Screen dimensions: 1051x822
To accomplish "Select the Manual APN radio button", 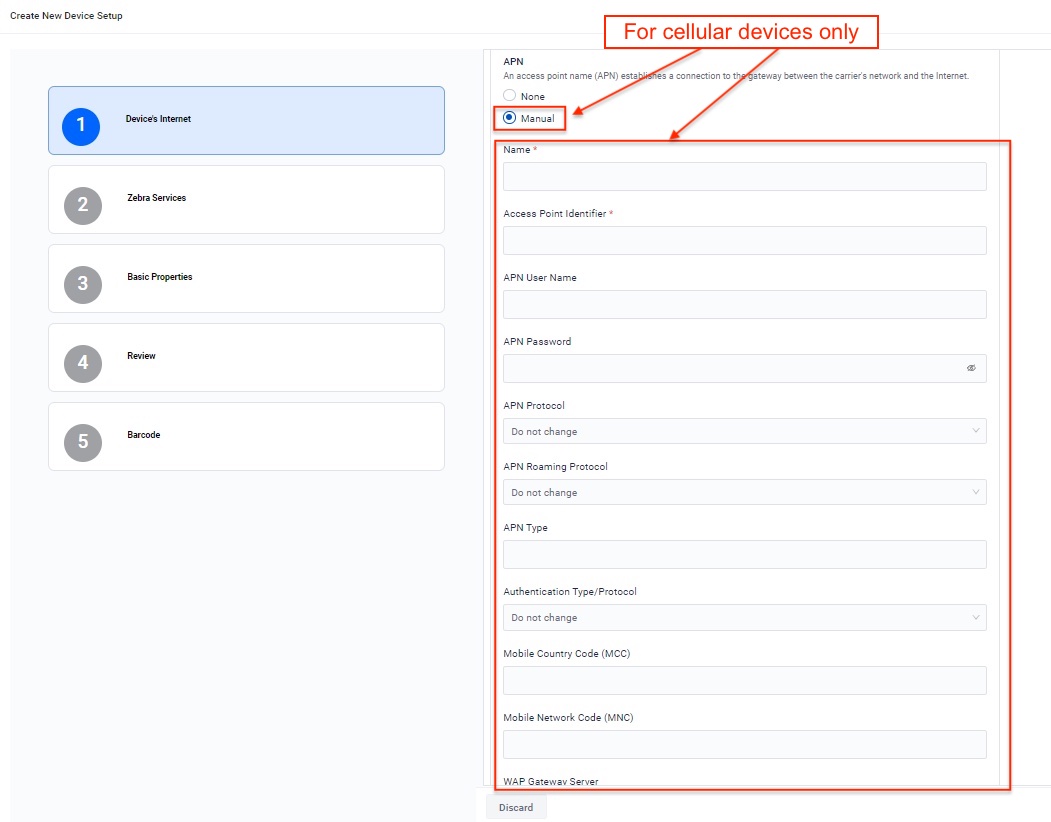I will [510, 118].
